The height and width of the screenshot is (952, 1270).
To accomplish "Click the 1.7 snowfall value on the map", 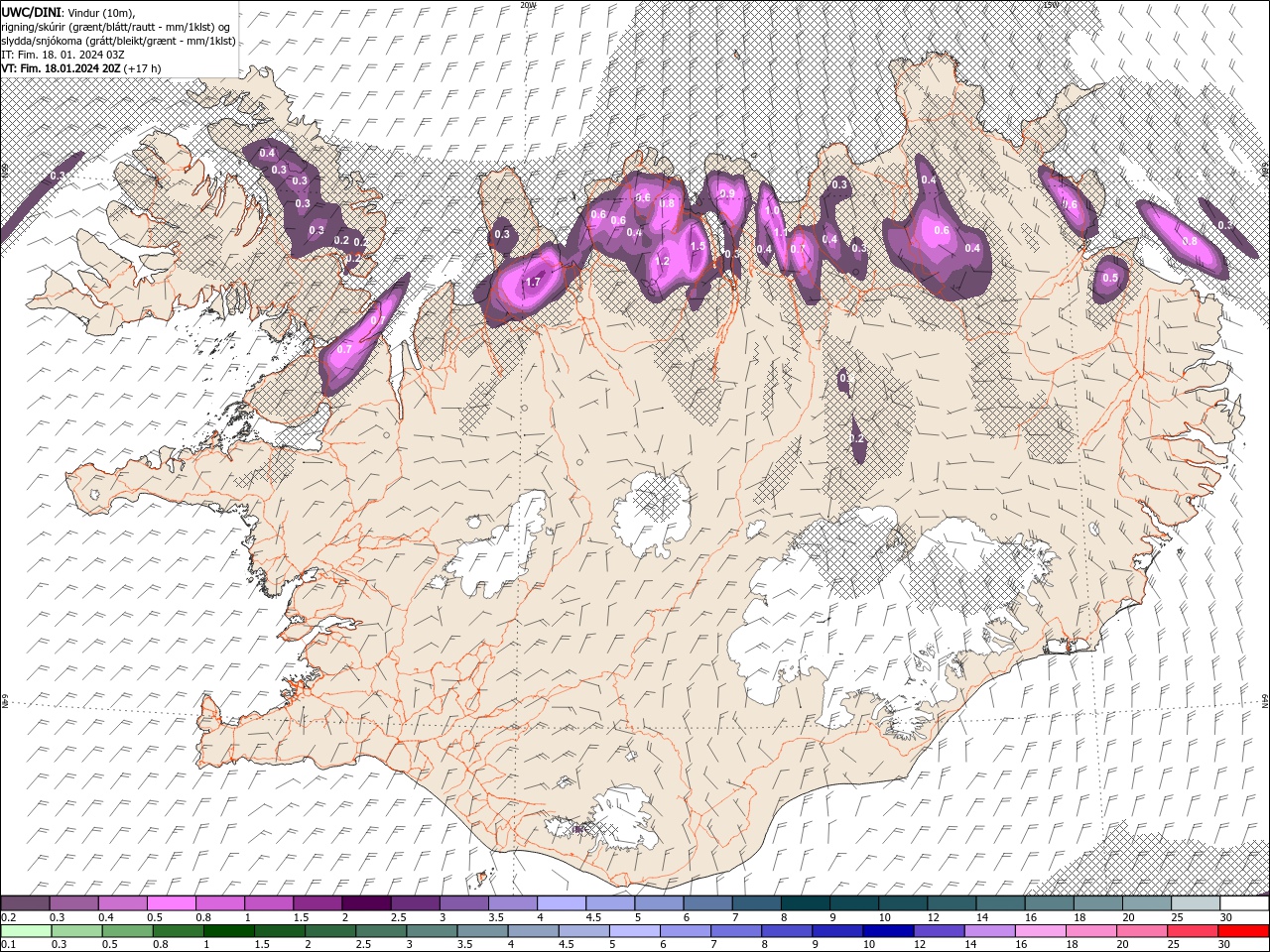I will [x=533, y=283].
